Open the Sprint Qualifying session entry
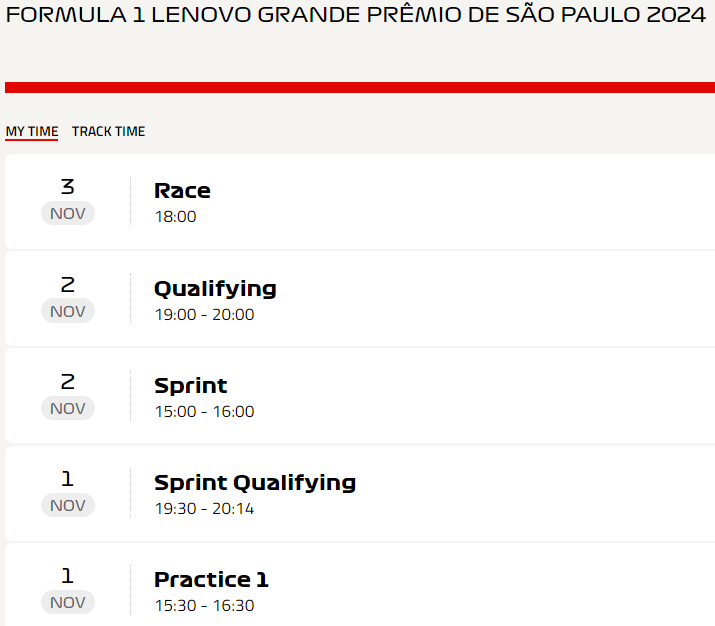 pos(360,493)
